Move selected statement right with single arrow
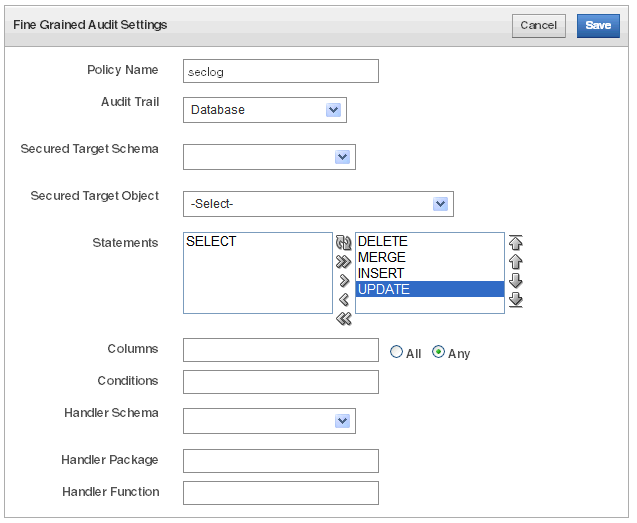 tap(344, 280)
